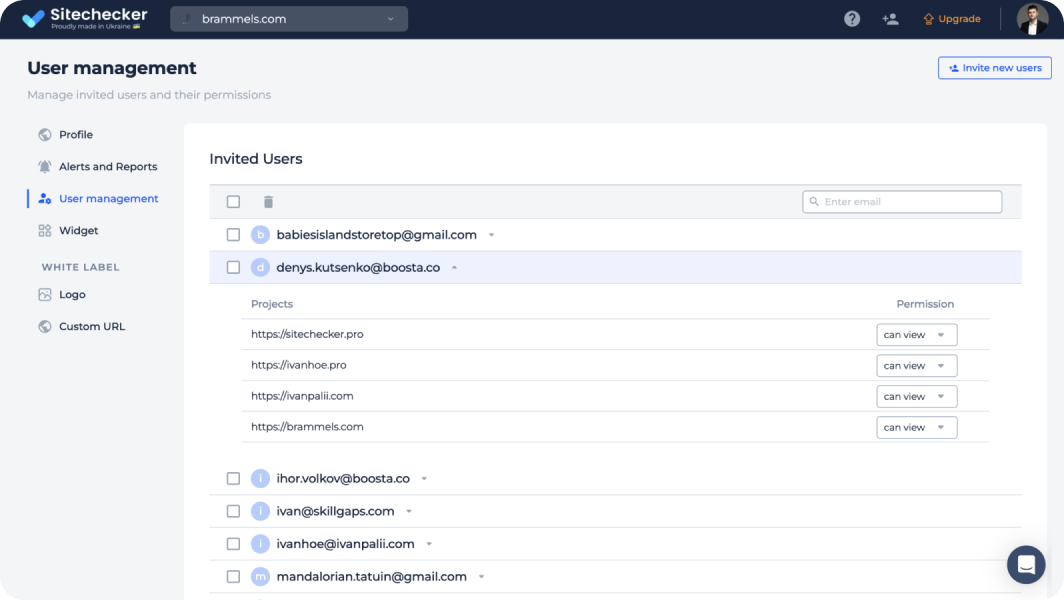The height and width of the screenshot is (600, 1064).
Task: Click the ihor.volkov@boosta.co email
Action: (343, 479)
